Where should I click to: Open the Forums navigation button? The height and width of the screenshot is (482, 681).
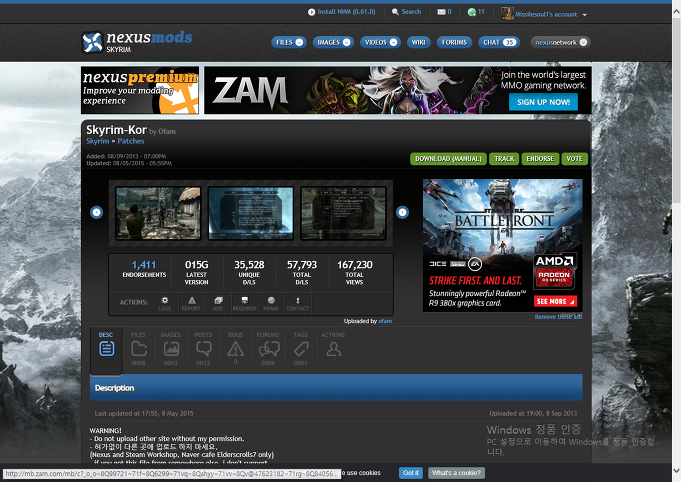[x=454, y=43]
